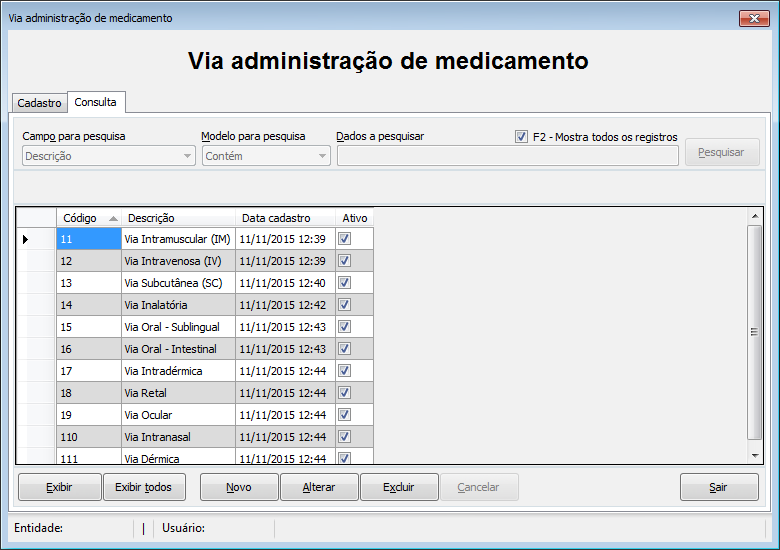Click the Alterar button
Image resolution: width=780 pixels, height=550 pixels.
pos(319,487)
